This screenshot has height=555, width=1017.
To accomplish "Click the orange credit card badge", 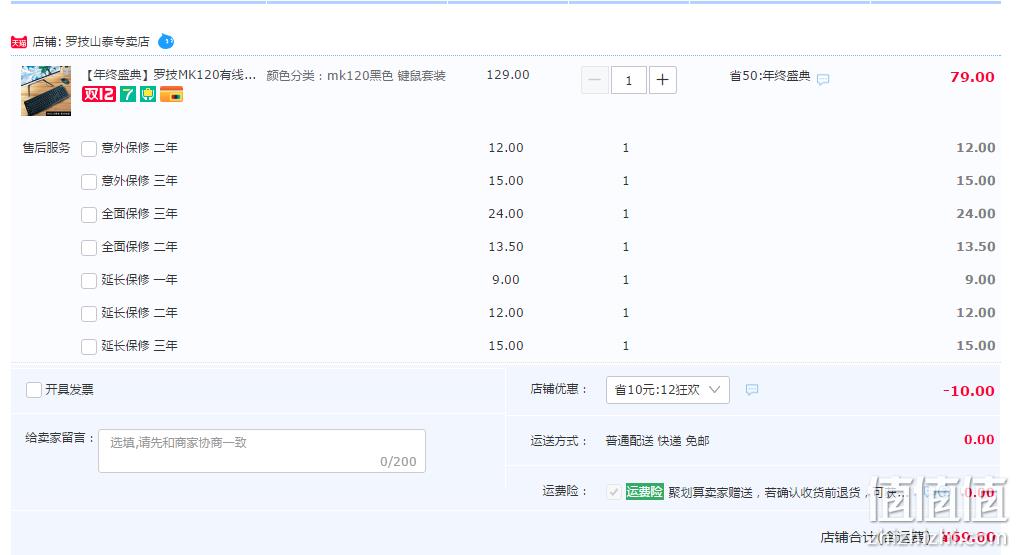I will tap(172, 95).
